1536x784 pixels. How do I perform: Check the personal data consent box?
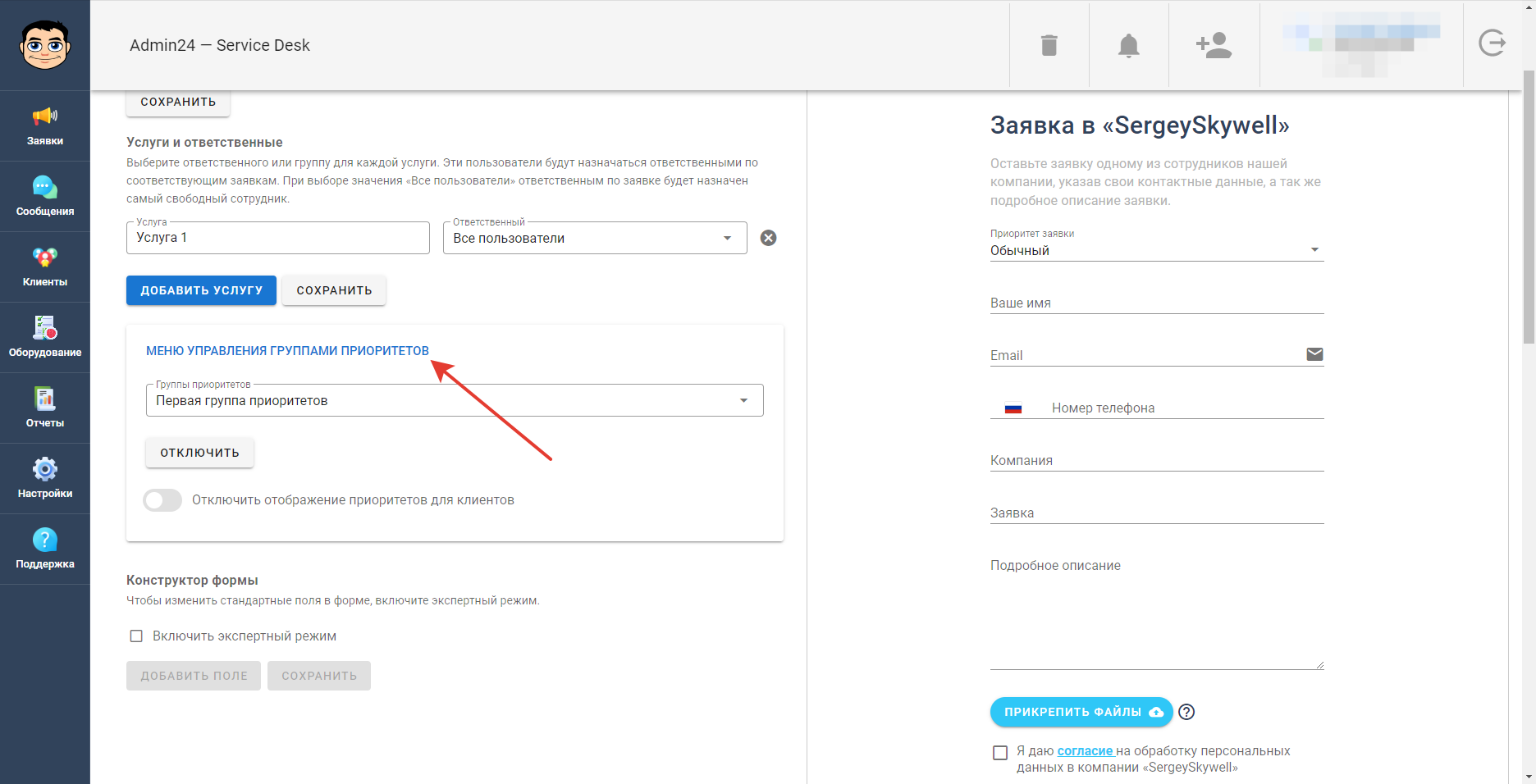point(1000,752)
